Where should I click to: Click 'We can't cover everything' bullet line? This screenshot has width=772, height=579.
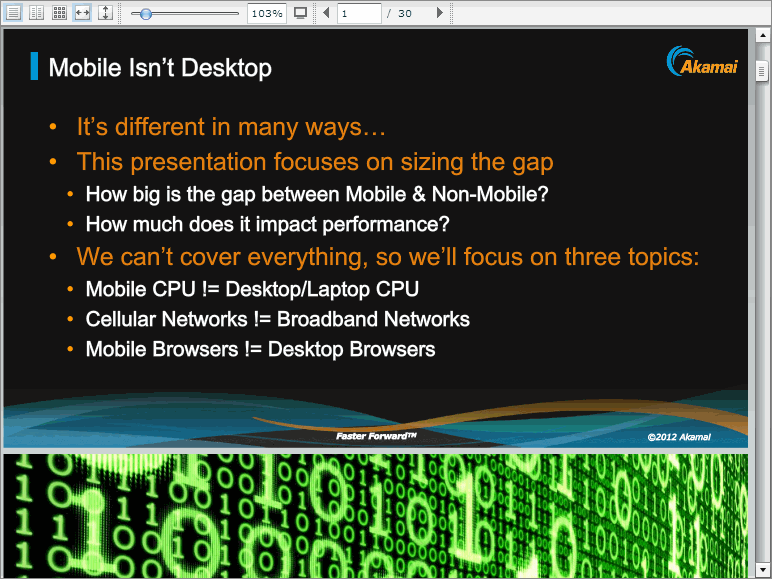(x=388, y=257)
